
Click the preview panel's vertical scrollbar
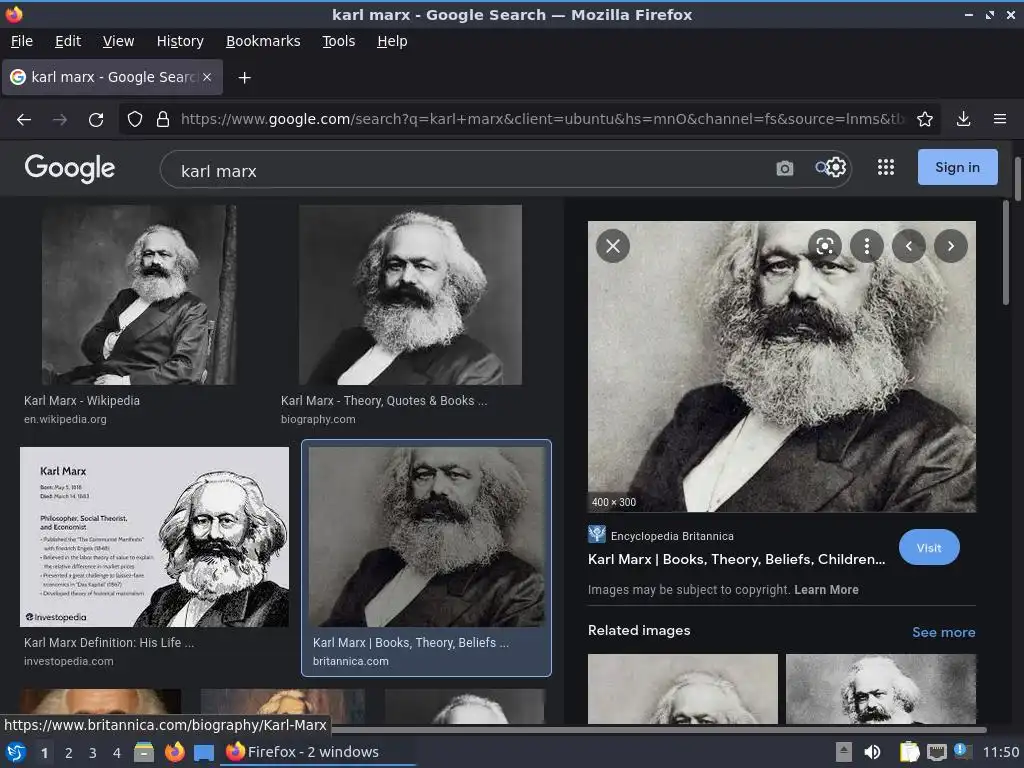click(1006, 253)
